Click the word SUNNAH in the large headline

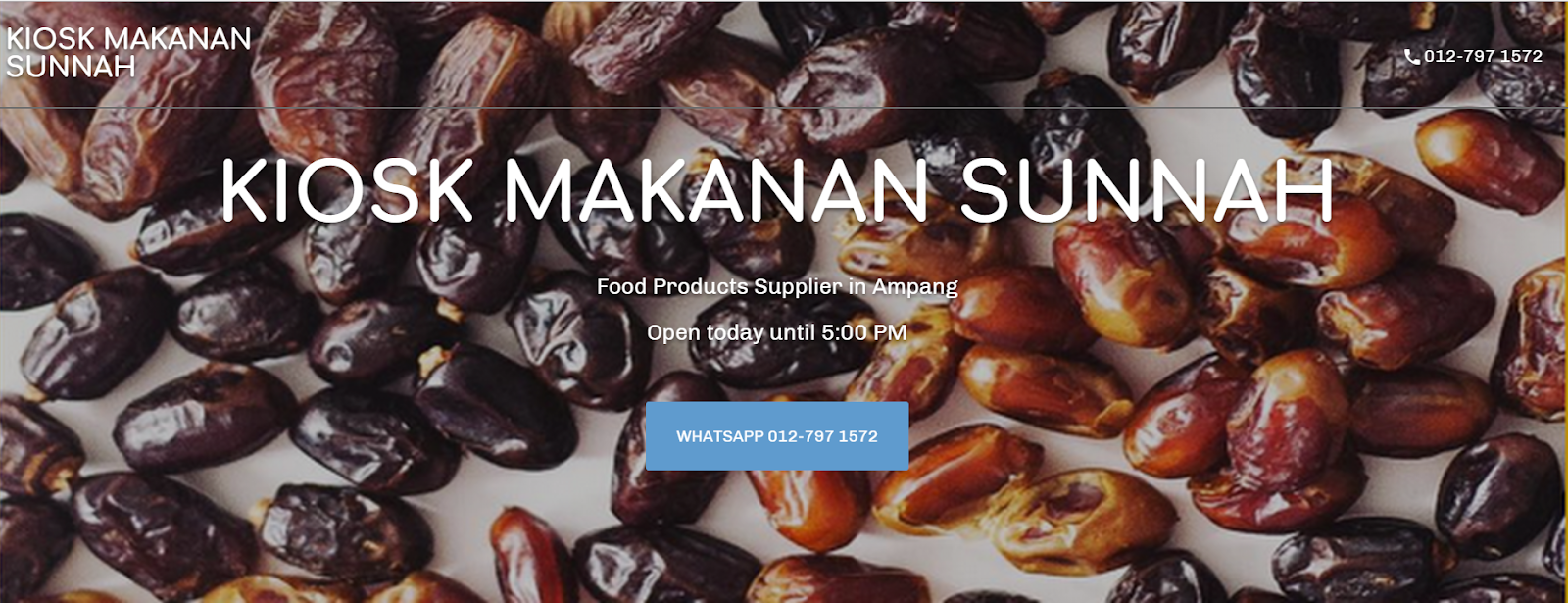point(1147,189)
